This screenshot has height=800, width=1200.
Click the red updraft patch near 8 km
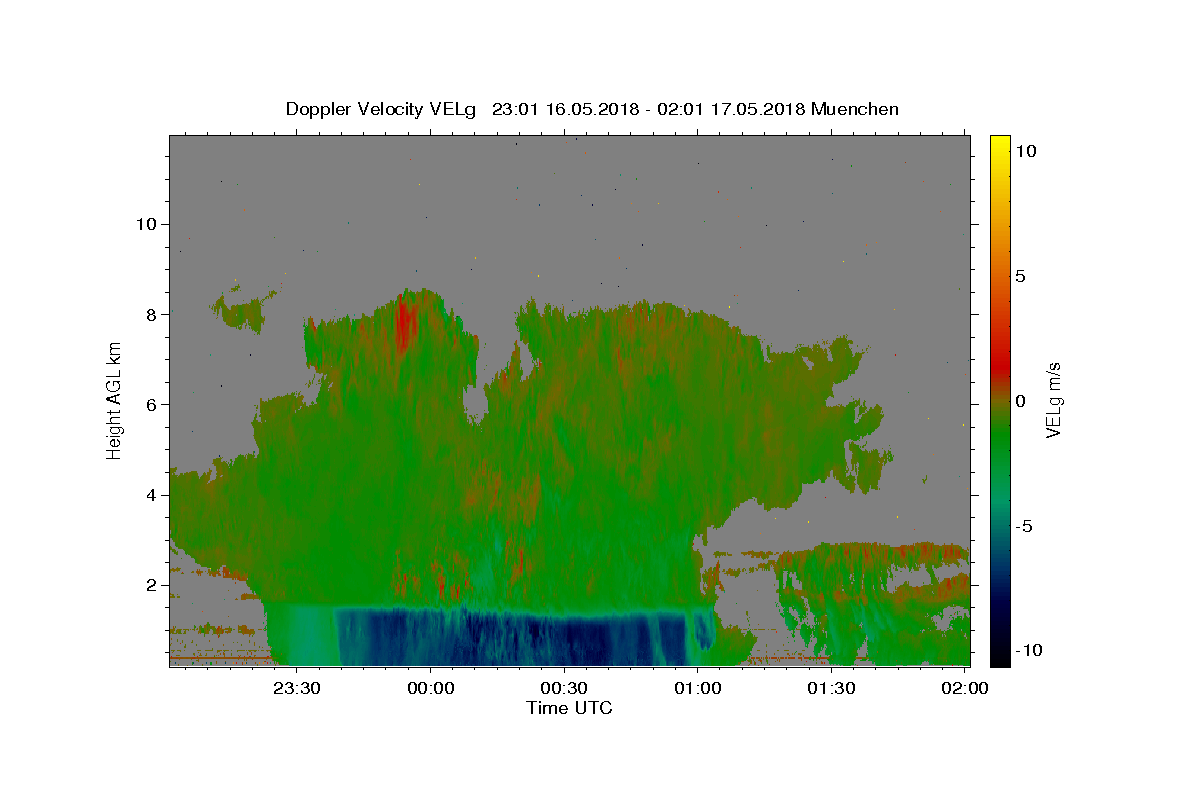[404, 322]
